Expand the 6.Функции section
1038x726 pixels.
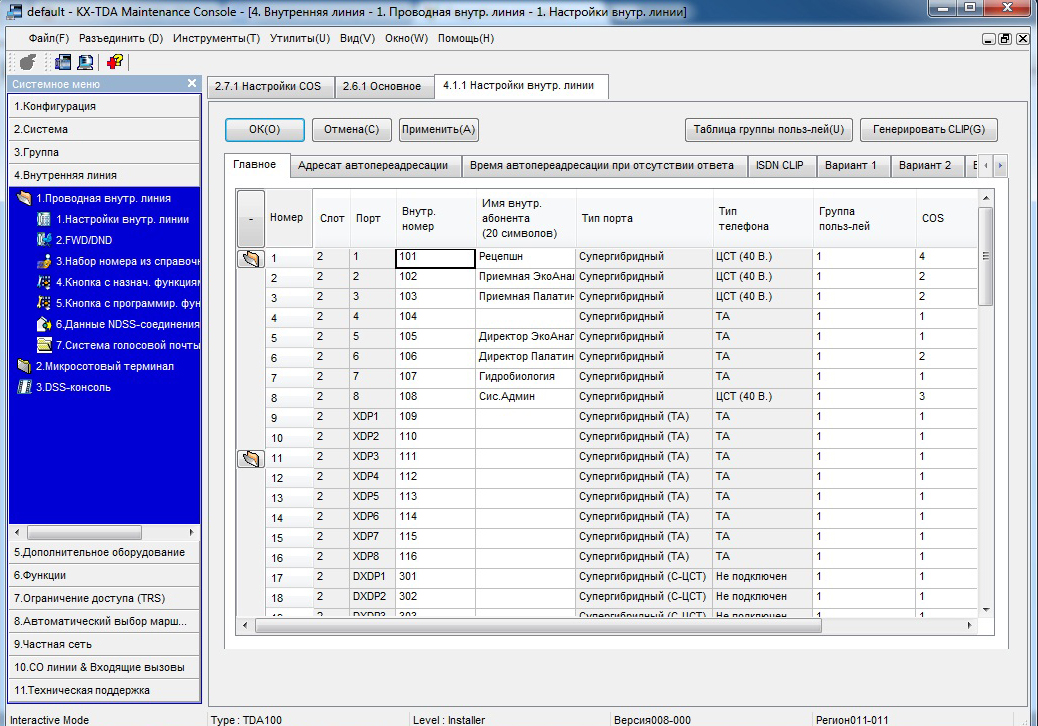(x=104, y=575)
